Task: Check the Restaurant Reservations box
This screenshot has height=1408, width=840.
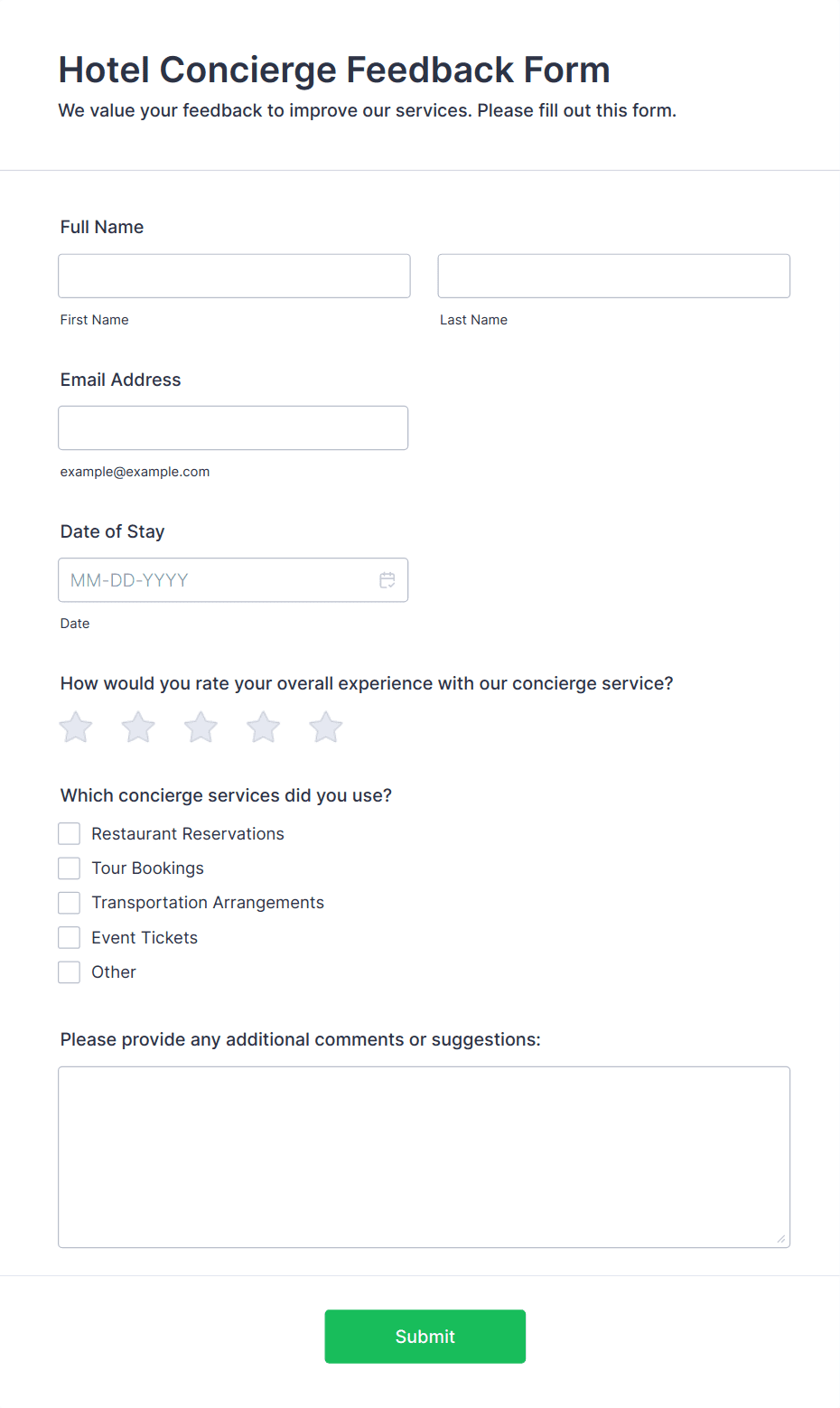Action: point(70,833)
